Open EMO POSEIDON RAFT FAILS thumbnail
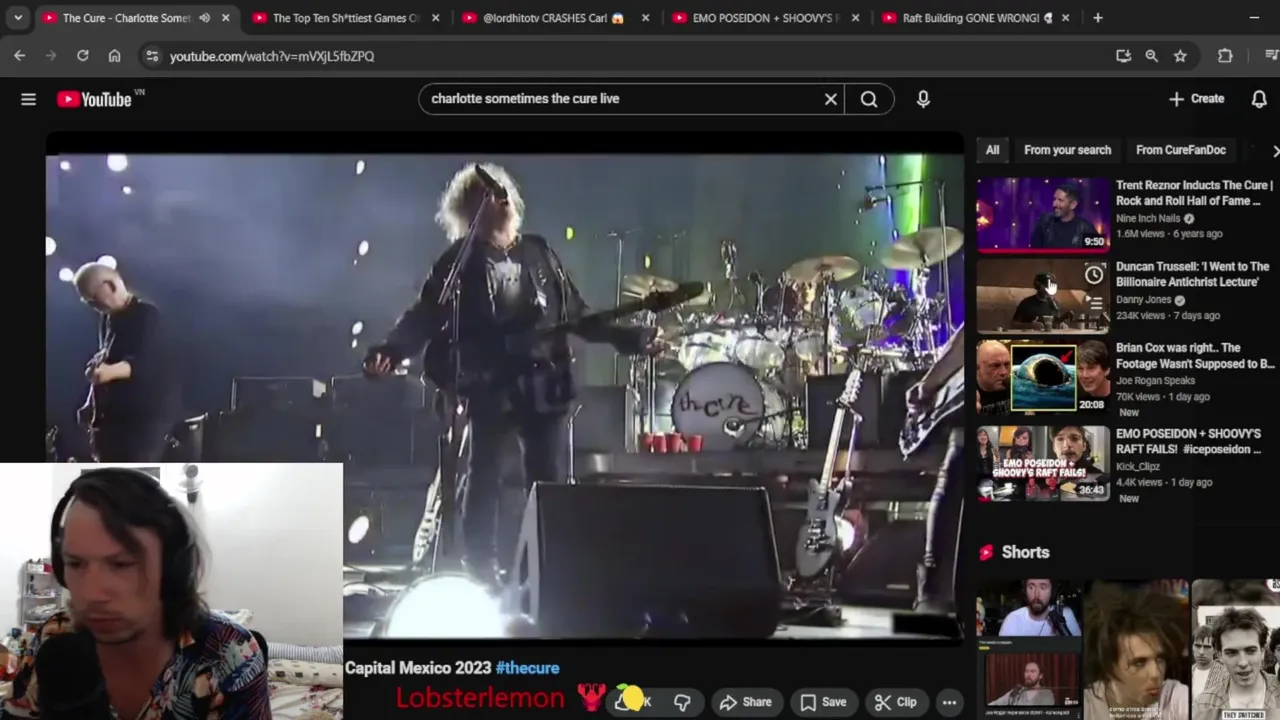 (1043, 463)
